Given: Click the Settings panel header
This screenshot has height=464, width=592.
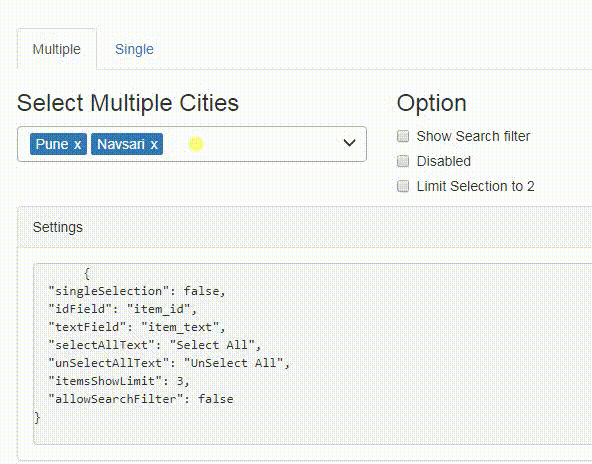Looking at the screenshot, I should (x=304, y=227).
